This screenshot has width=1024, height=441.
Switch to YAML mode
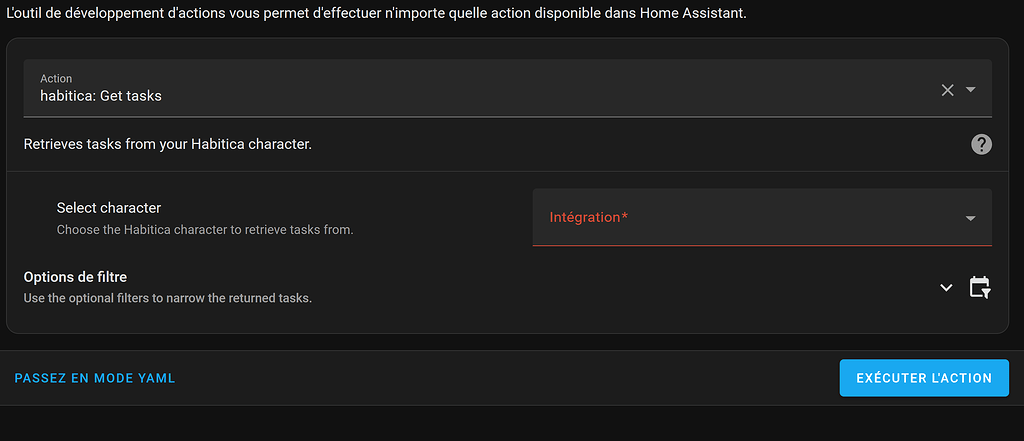click(x=95, y=378)
